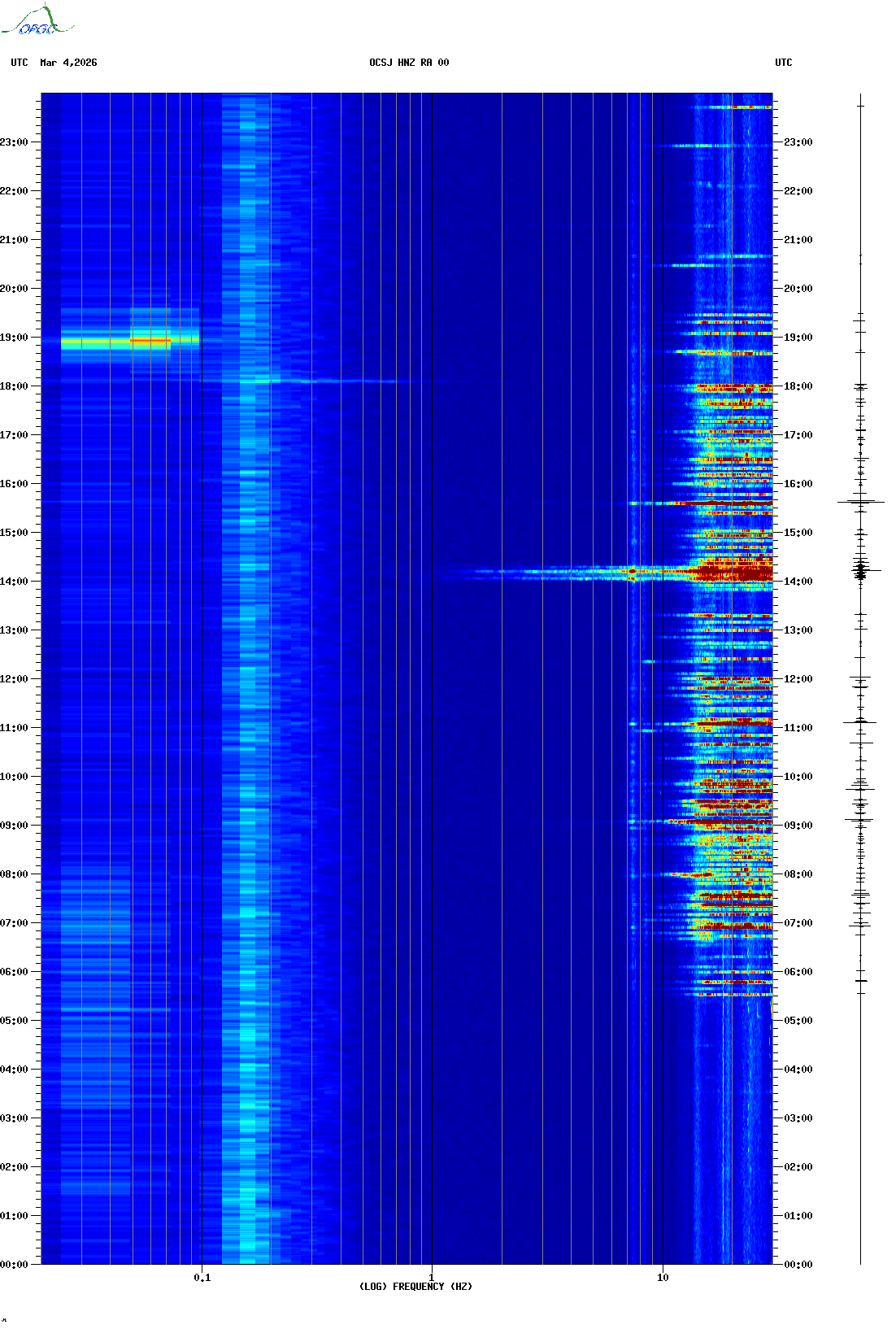Click the 23:00 label on right time axis
The height and width of the screenshot is (1329, 896).
(798, 142)
